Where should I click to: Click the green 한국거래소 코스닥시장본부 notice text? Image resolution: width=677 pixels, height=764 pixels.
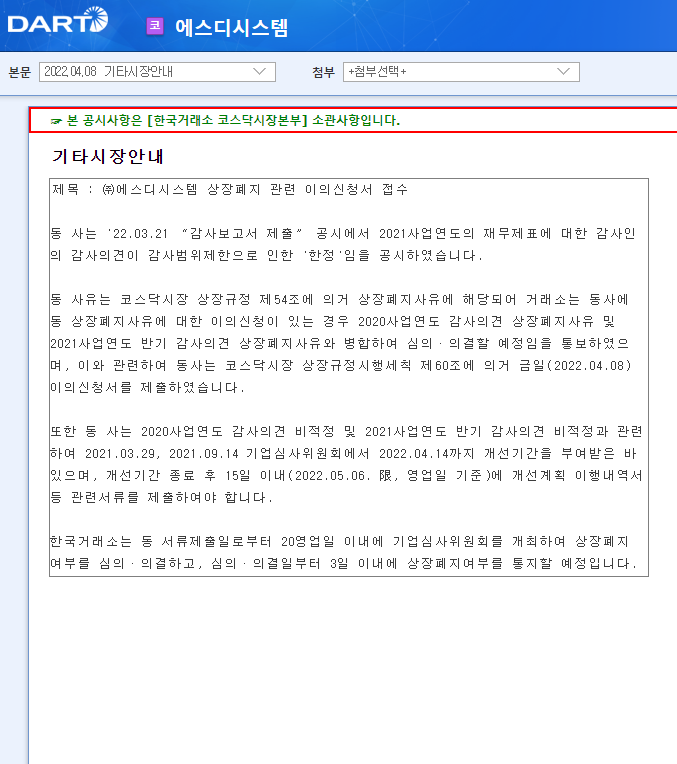(233, 120)
